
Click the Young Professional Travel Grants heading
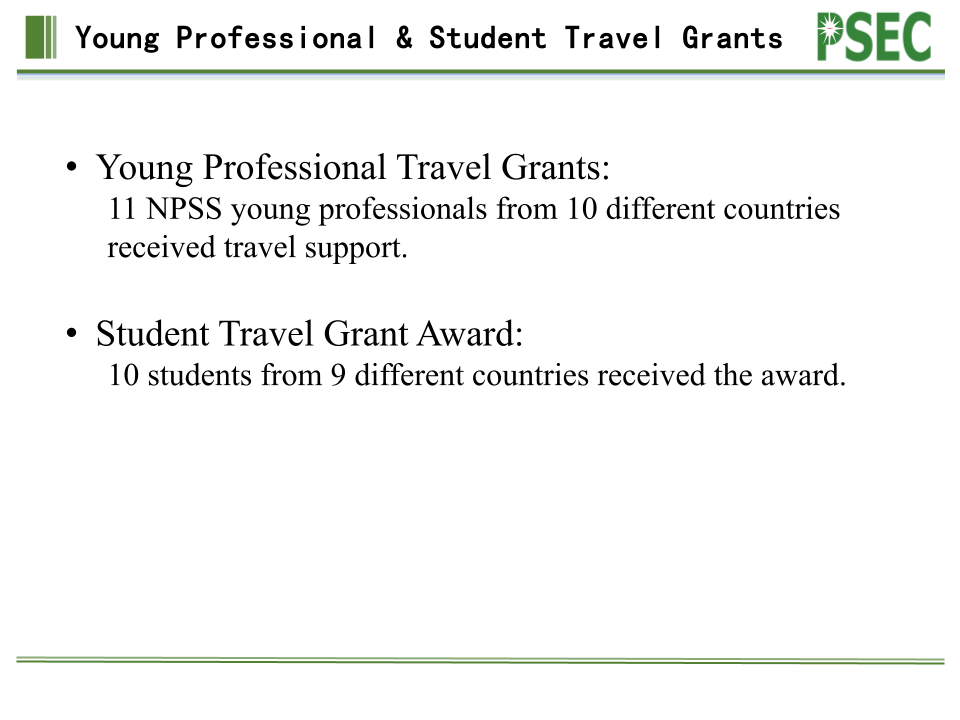353,167
